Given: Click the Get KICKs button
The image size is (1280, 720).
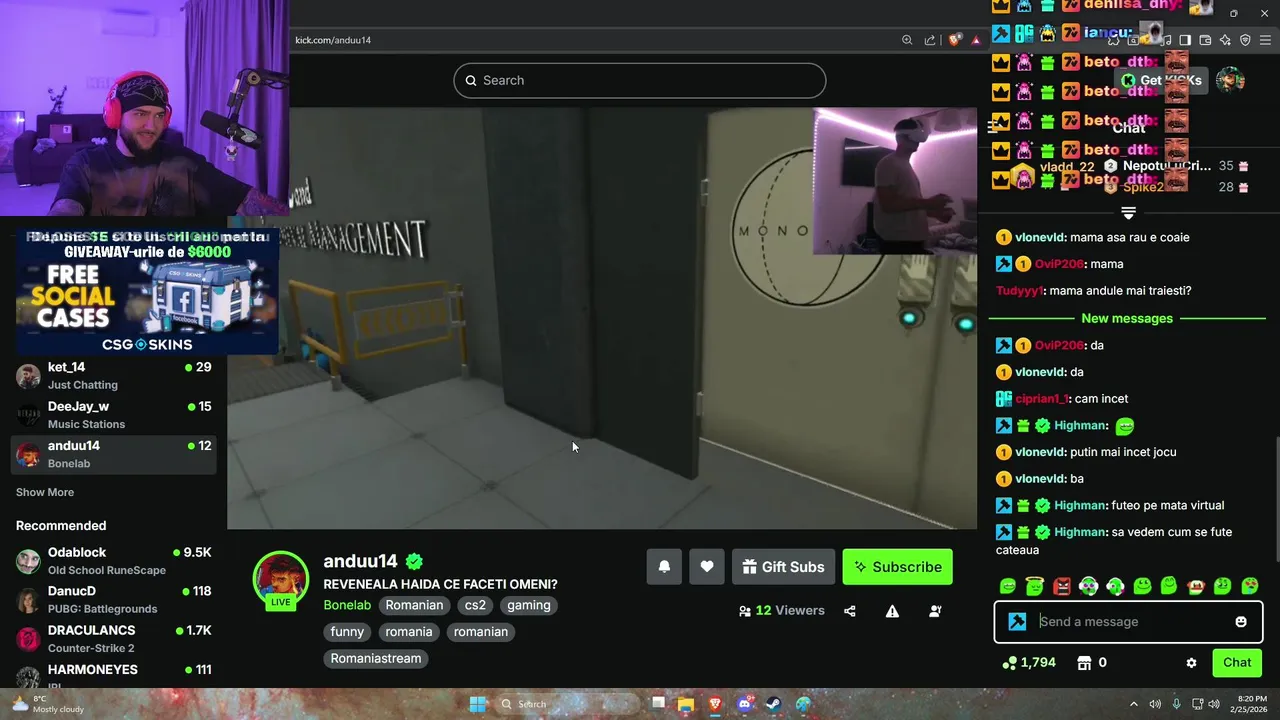Looking at the screenshot, I should click(x=1162, y=80).
